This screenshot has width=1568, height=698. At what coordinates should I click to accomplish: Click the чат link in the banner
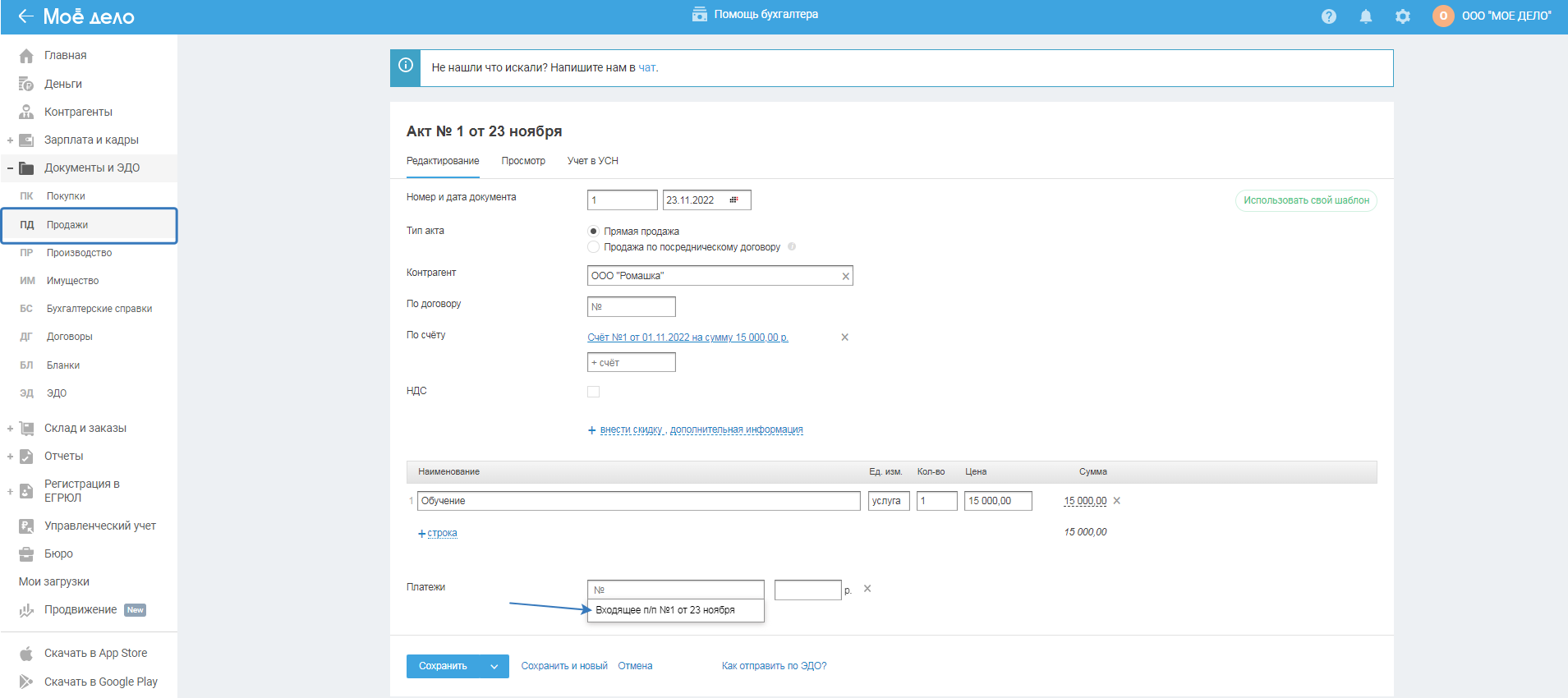tap(647, 68)
